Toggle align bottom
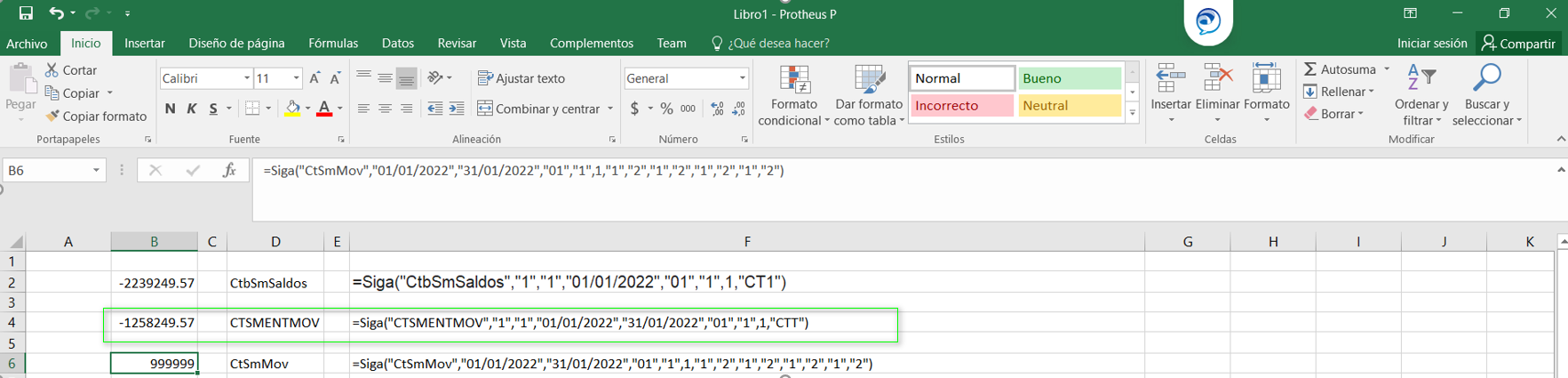 click(406, 78)
